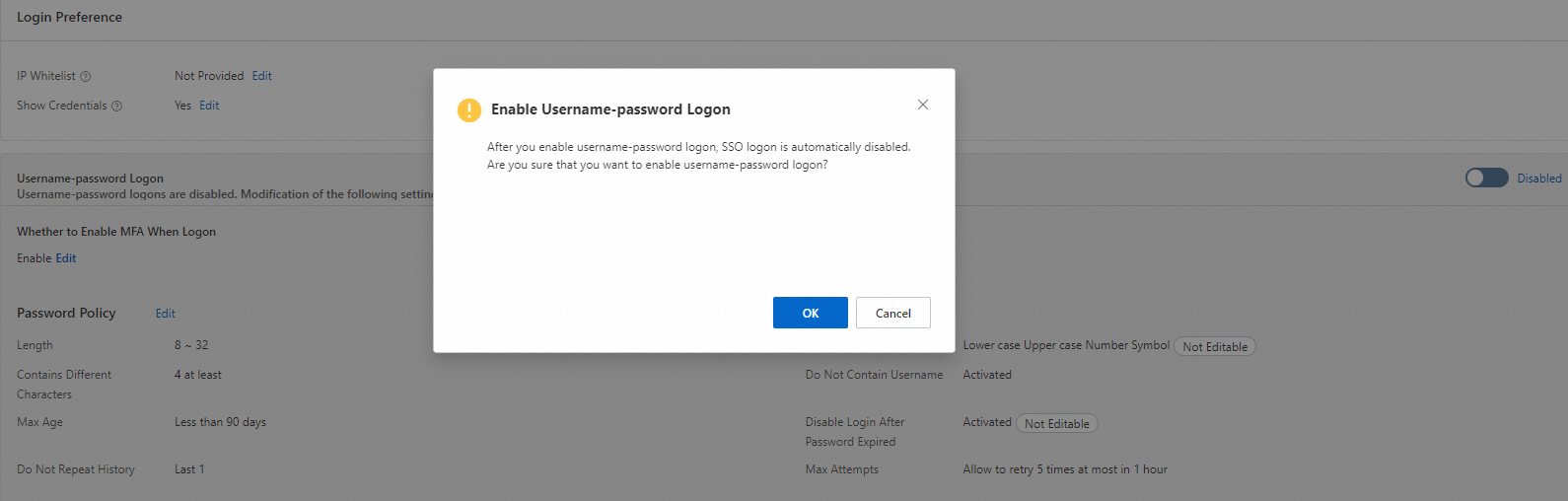
Task: Click the Disabled label beside the toggle
Action: click(1538, 179)
